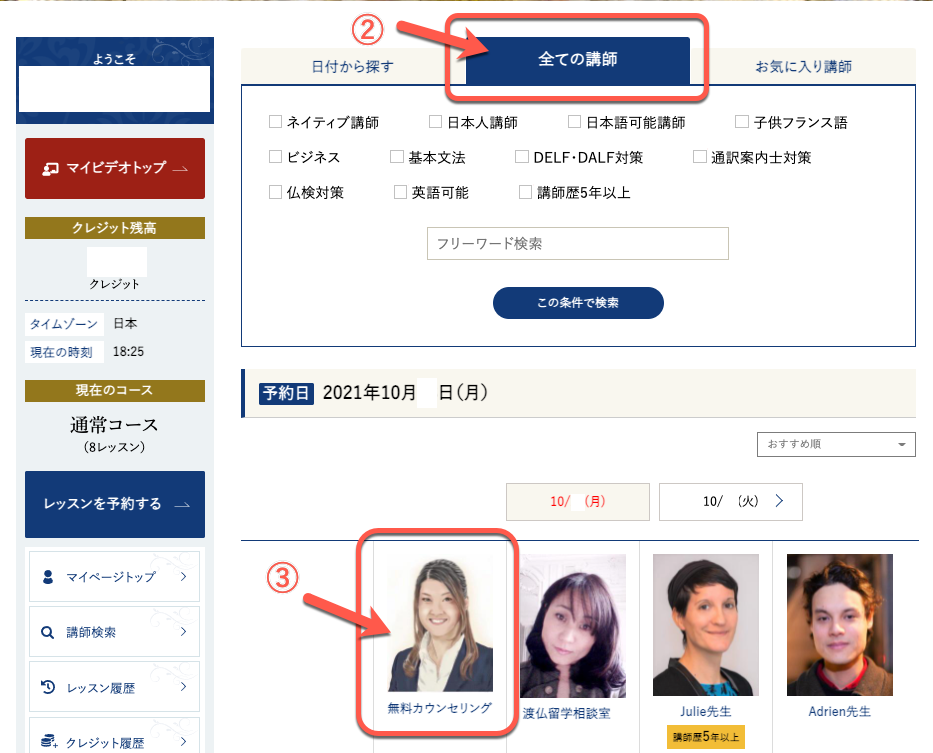Click the chevron at right of 講師検索
The height and width of the screenshot is (753, 933).
click(x=183, y=632)
